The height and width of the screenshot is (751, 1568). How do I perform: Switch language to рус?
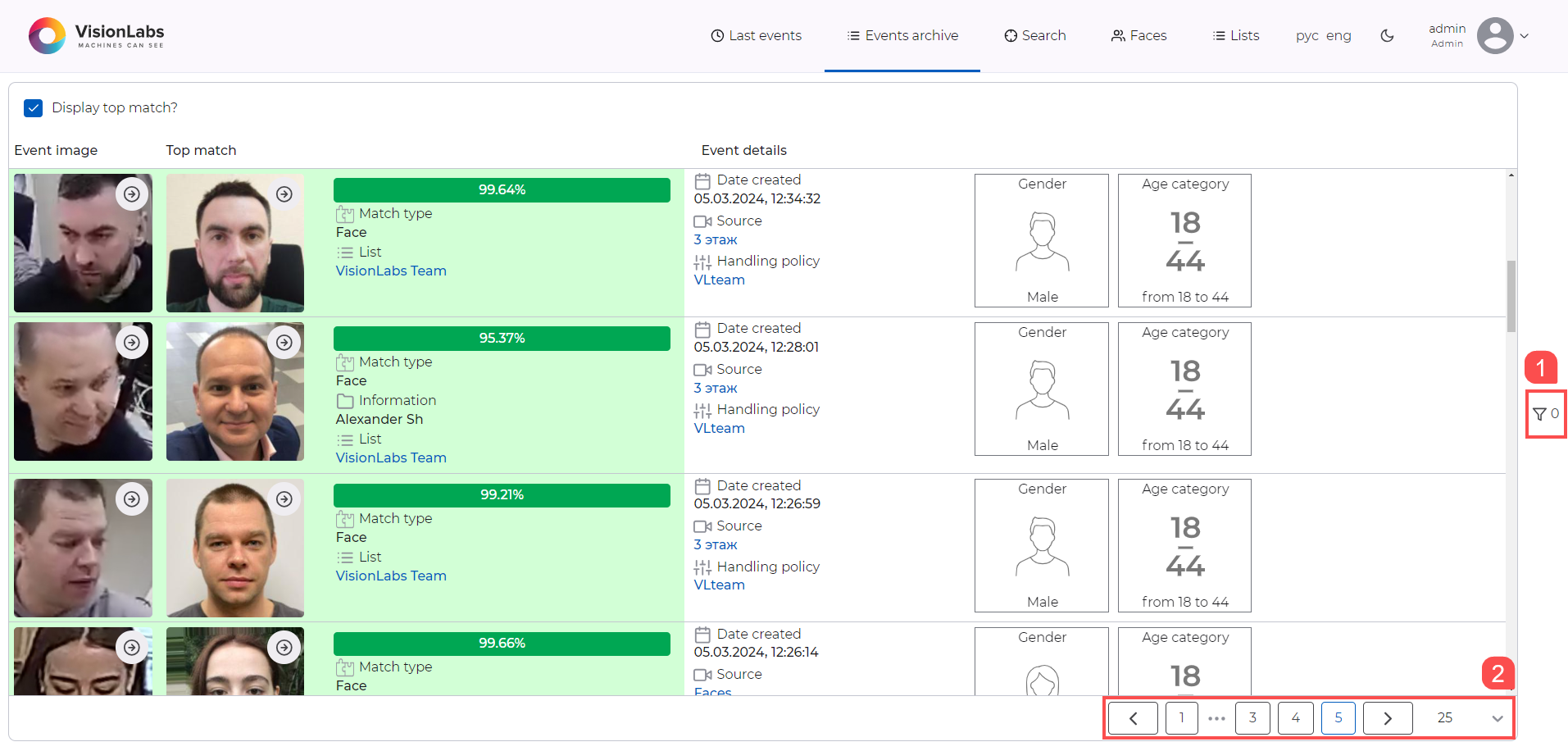click(x=1307, y=35)
